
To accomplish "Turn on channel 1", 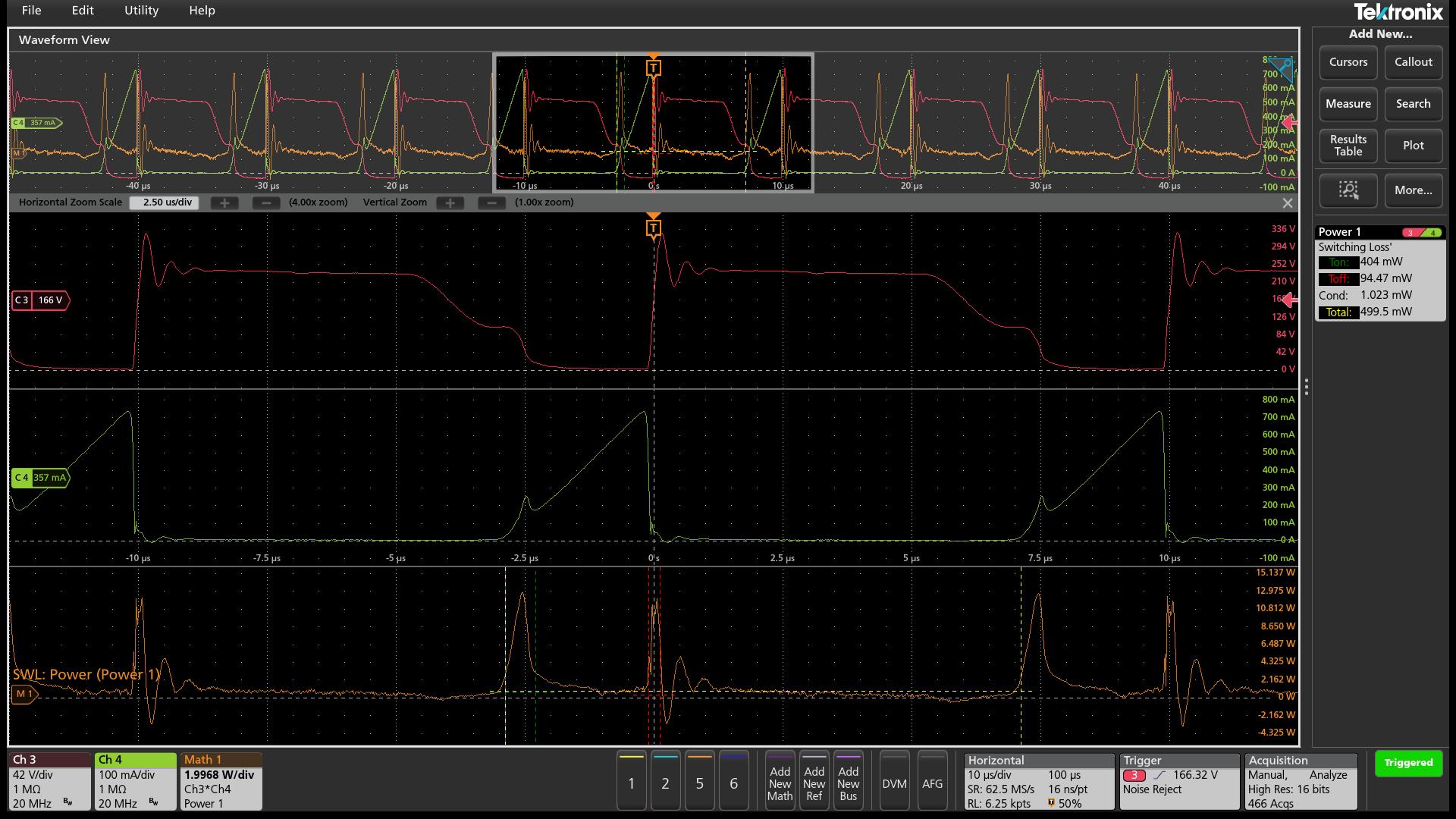I will coord(631,783).
